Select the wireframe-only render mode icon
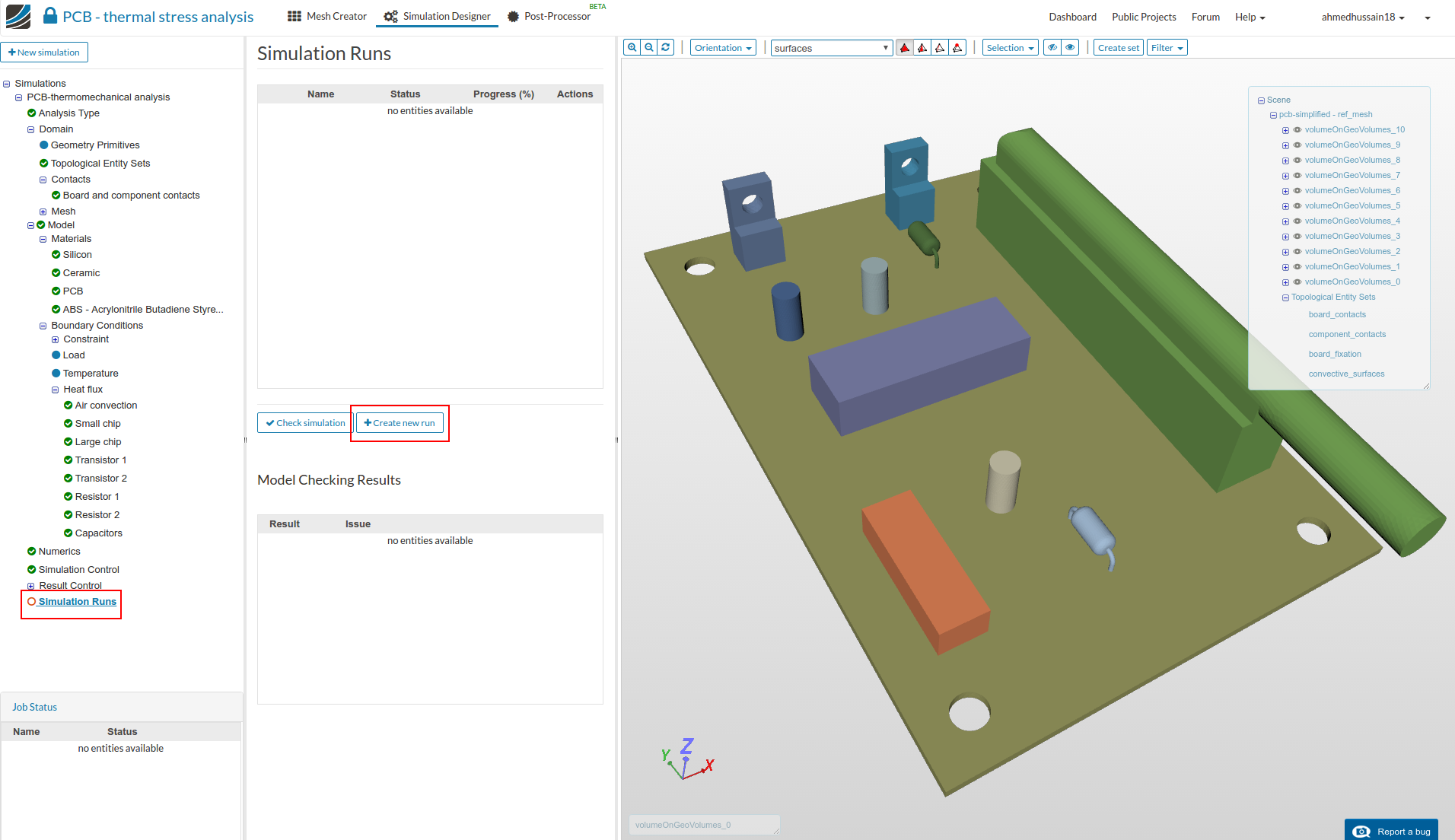Screen dimensions: 1455x840 [x=940, y=48]
